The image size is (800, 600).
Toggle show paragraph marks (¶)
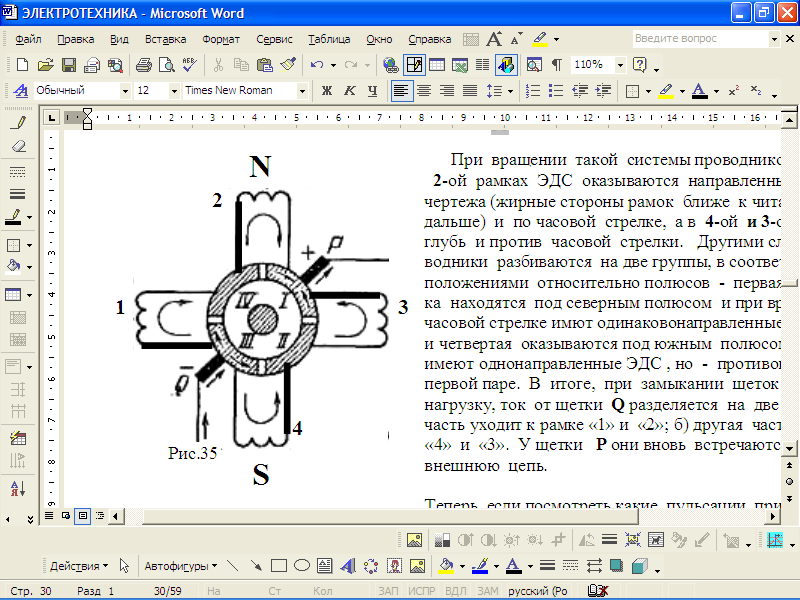[x=556, y=65]
